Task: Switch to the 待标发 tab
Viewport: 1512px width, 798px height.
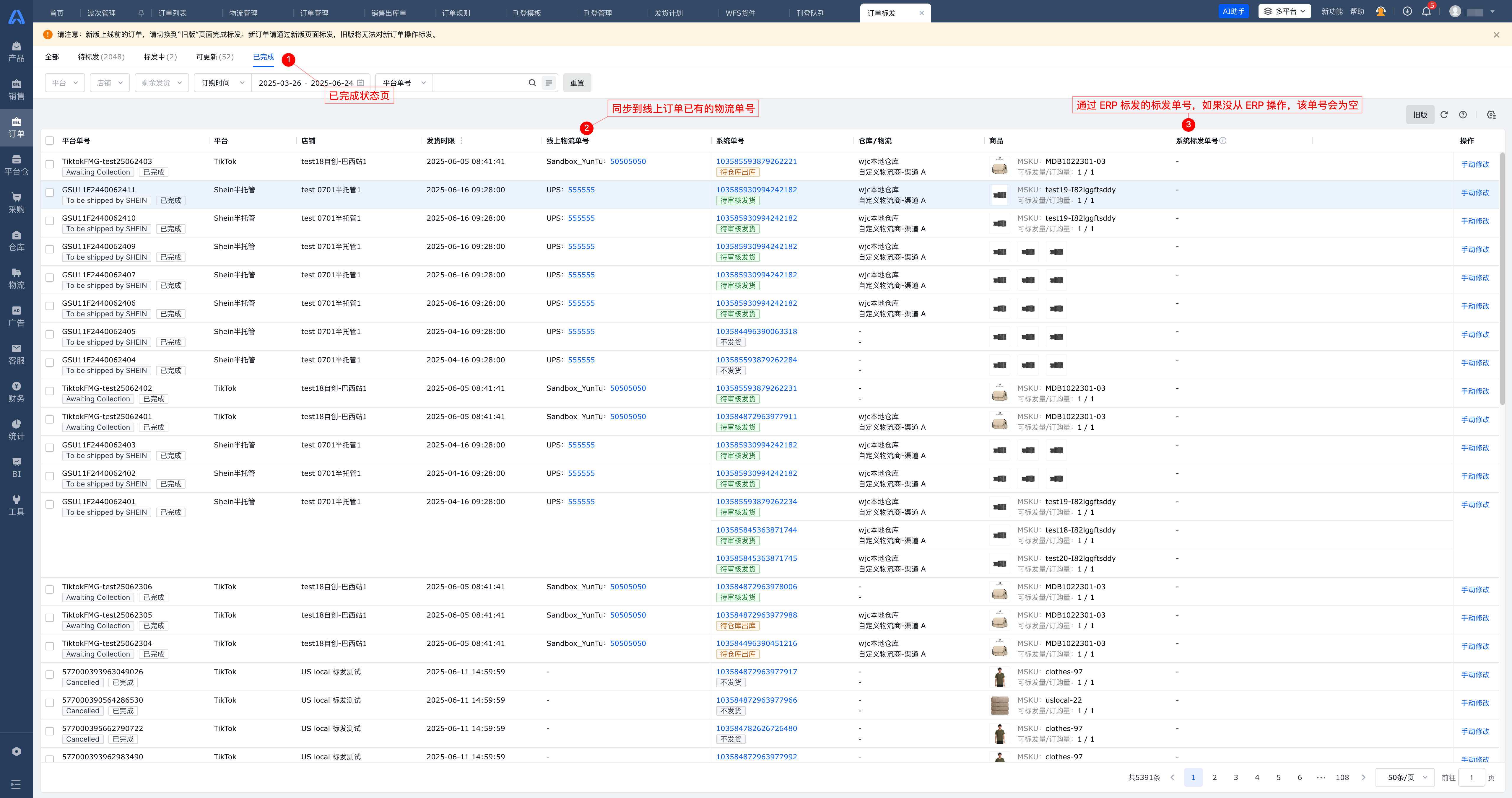Action: pos(101,57)
